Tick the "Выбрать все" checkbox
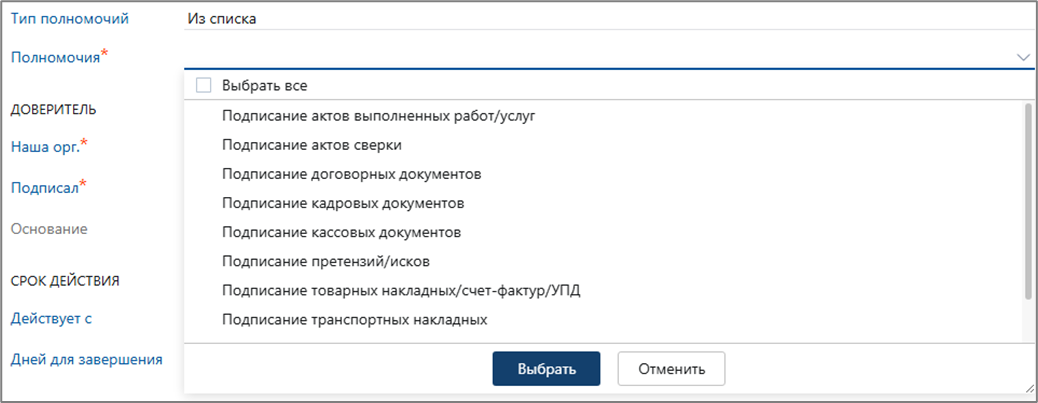Viewport: 1038px width, 403px height. [204, 86]
